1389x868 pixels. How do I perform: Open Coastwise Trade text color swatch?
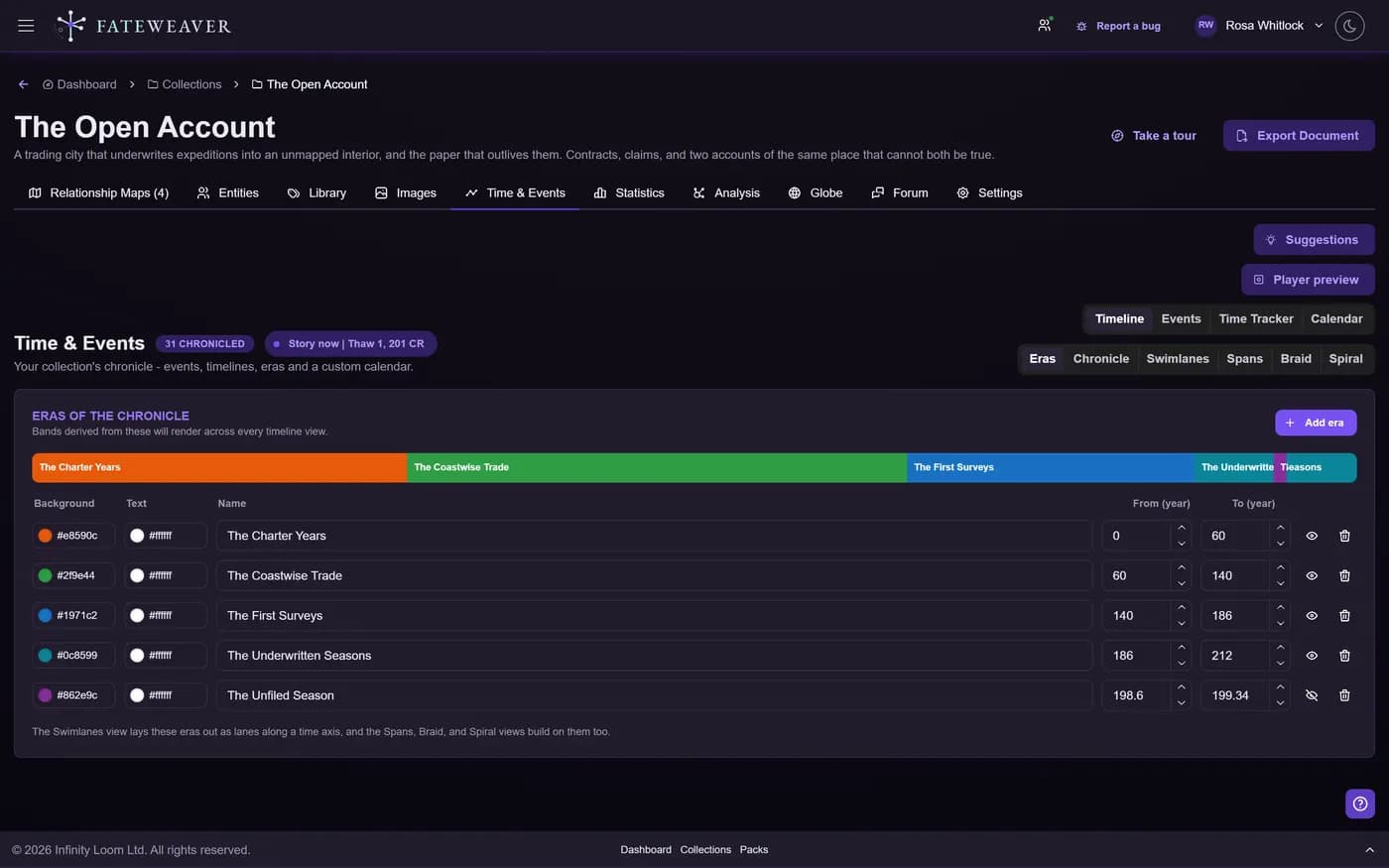tap(137, 575)
